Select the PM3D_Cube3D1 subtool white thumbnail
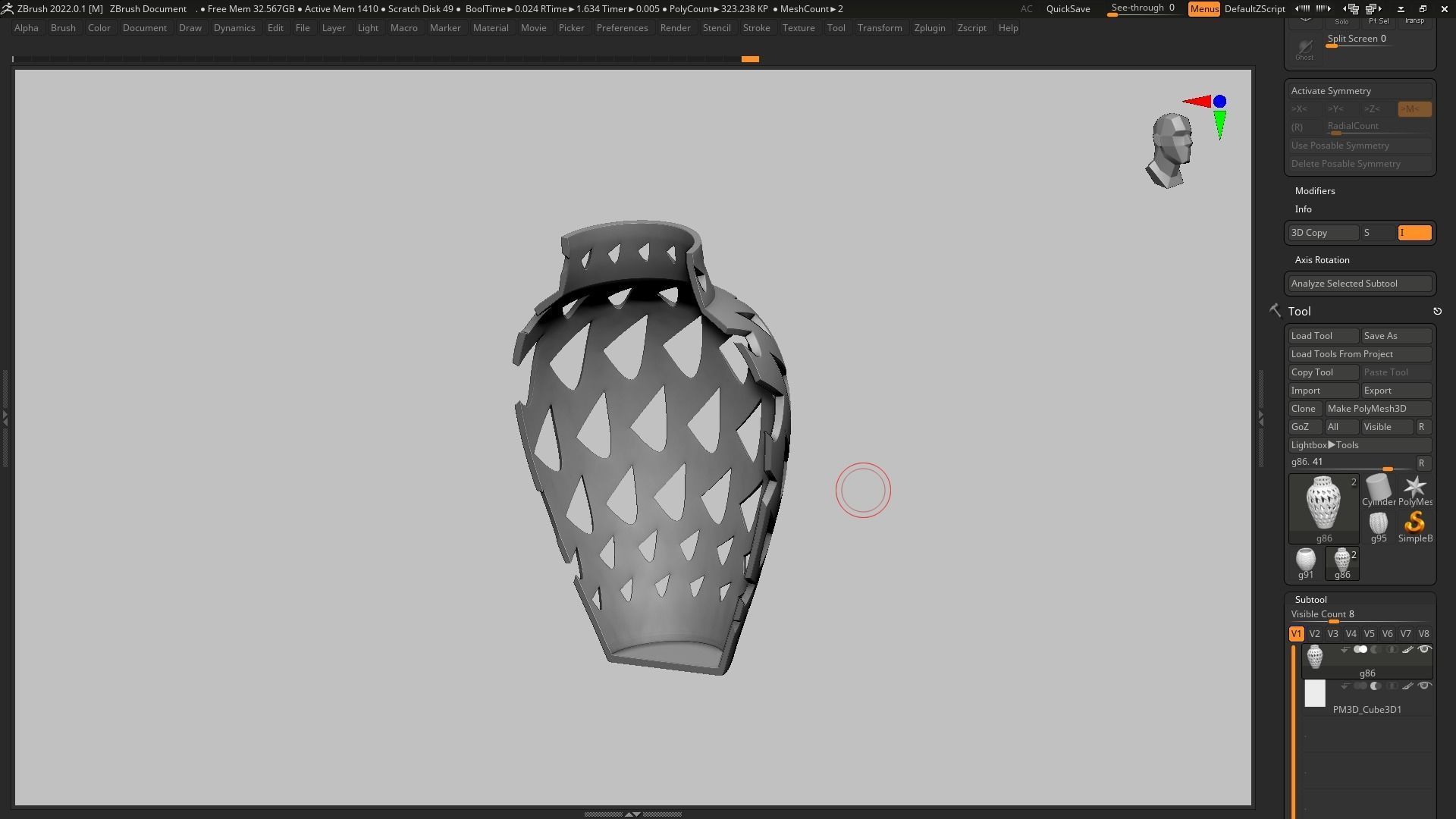 tap(1314, 693)
